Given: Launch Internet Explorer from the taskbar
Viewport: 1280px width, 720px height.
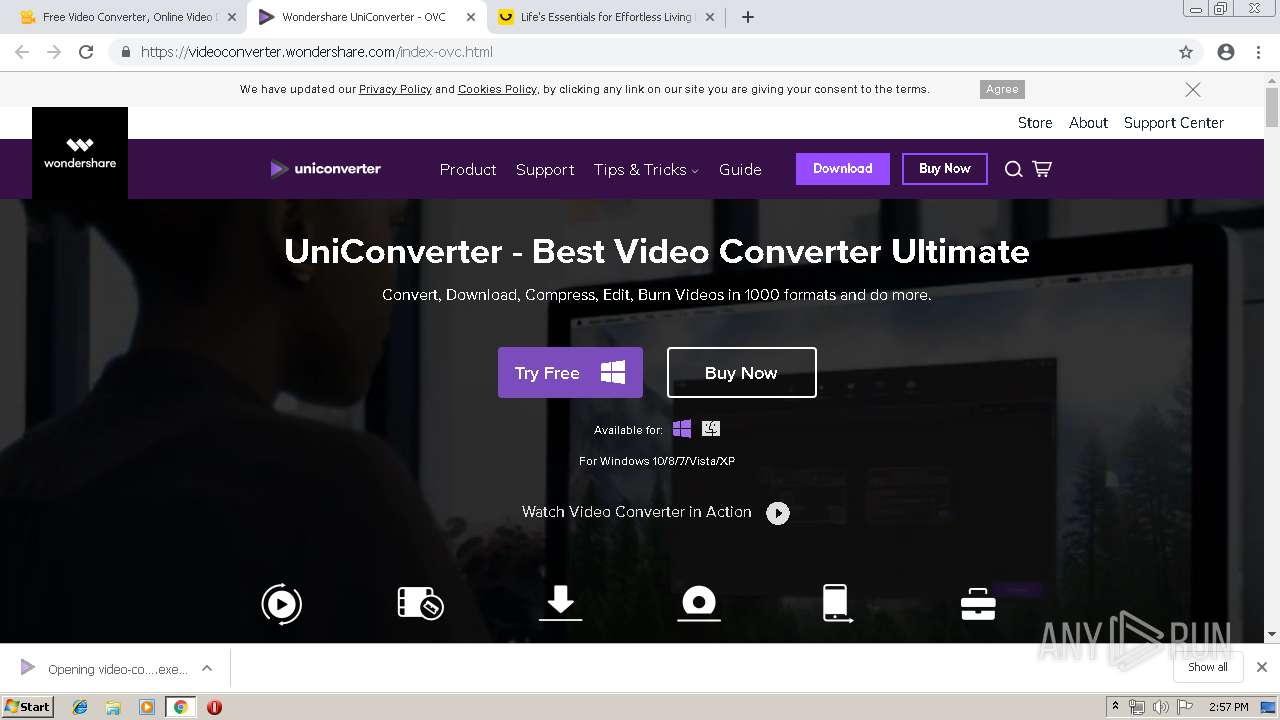Looking at the screenshot, I should tap(80, 707).
